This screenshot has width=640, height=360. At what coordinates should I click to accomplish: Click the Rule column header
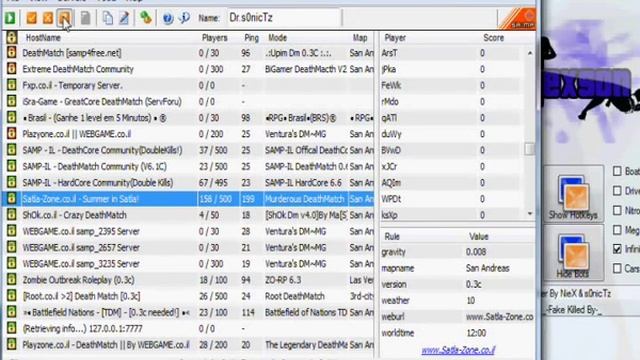[x=392, y=236]
